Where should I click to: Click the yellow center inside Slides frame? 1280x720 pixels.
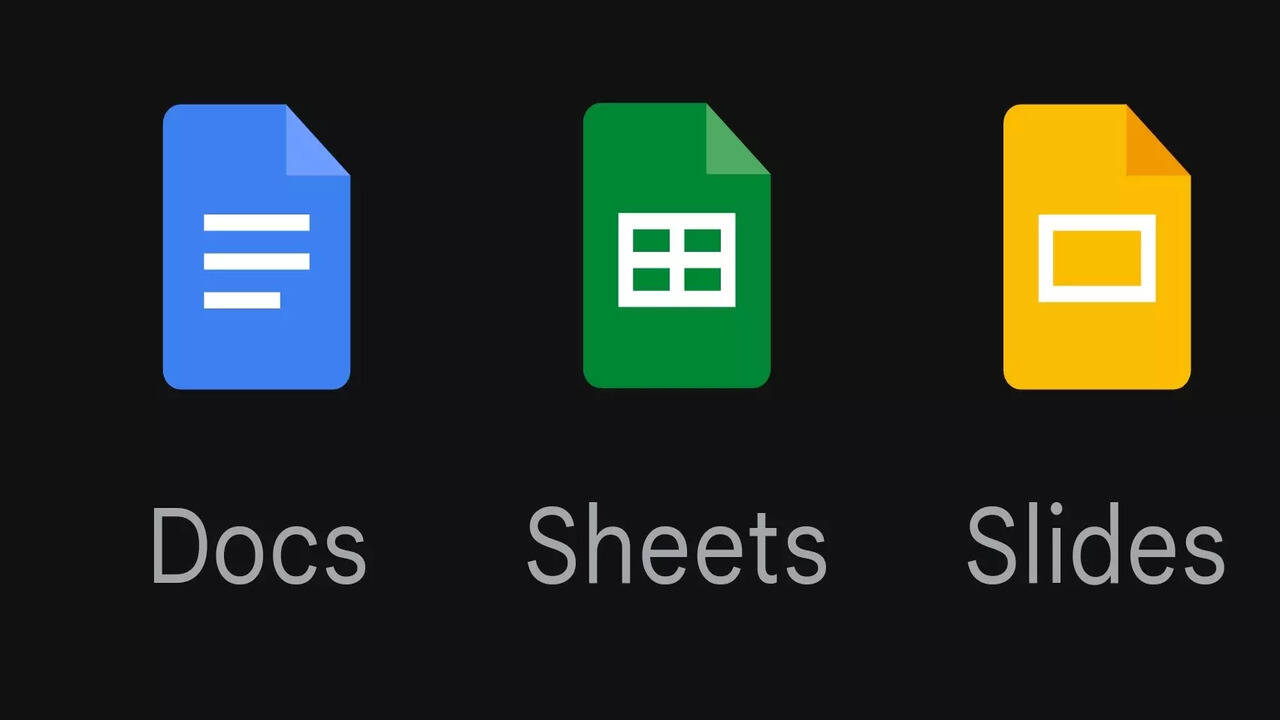pyautogui.click(x=1097, y=258)
